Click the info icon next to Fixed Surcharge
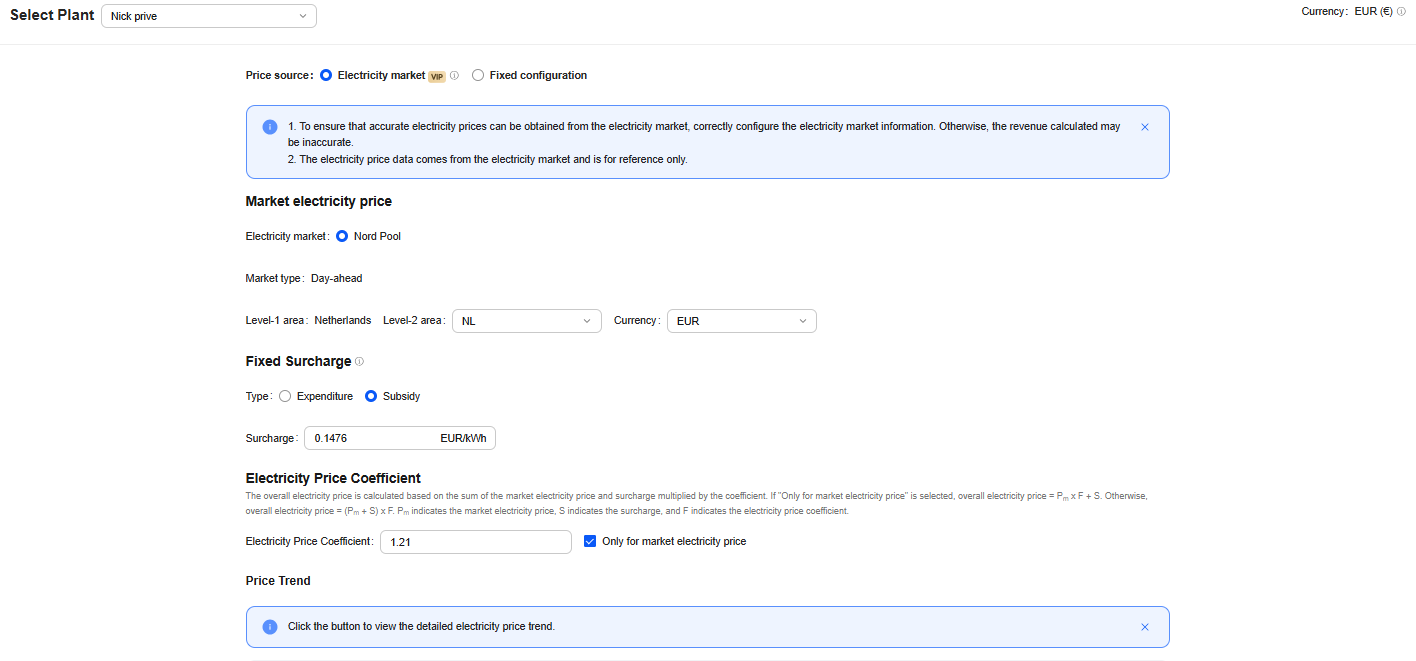Screen dimensions: 1416x661 360,361
